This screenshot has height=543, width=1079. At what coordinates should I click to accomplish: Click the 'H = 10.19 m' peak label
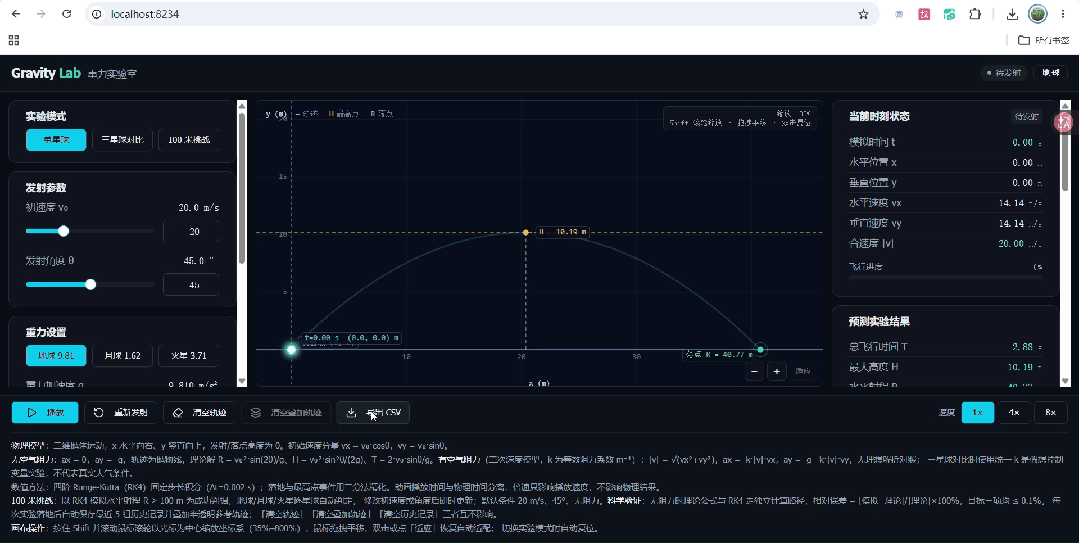pos(562,233)
